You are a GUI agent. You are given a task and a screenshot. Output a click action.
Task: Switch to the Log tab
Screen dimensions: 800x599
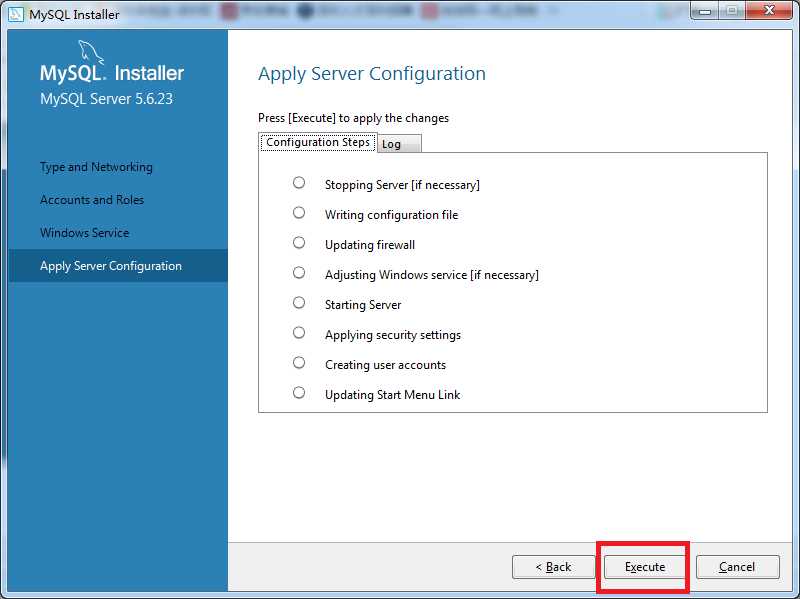coord(399,144)
